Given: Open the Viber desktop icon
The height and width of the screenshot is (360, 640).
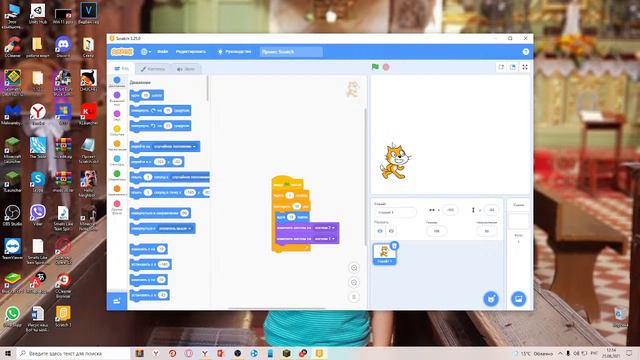Looking at the screenshot, I should 38,216.
